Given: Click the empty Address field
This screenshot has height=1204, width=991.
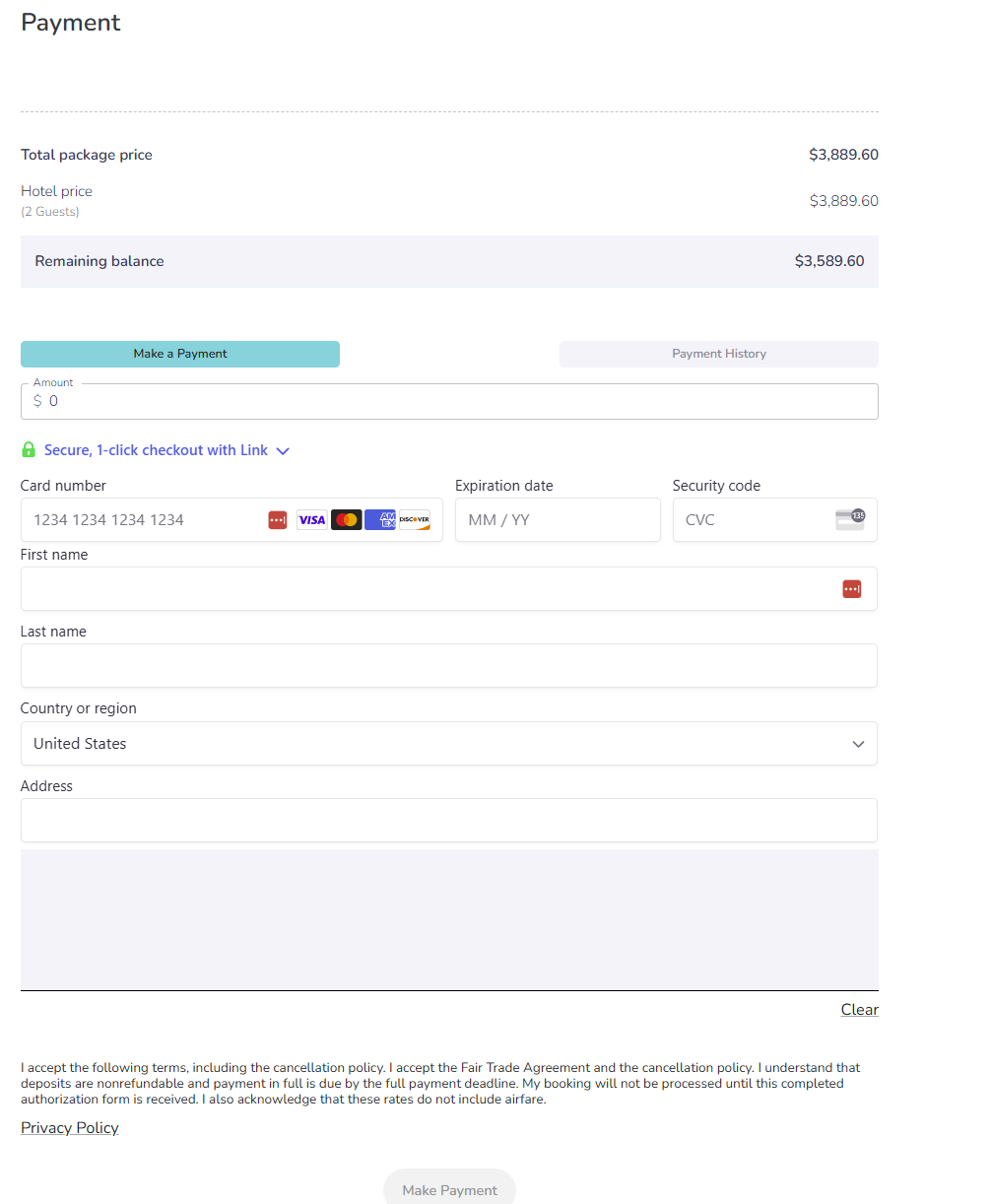Looking at the screenshot, I should coord(449,820).
